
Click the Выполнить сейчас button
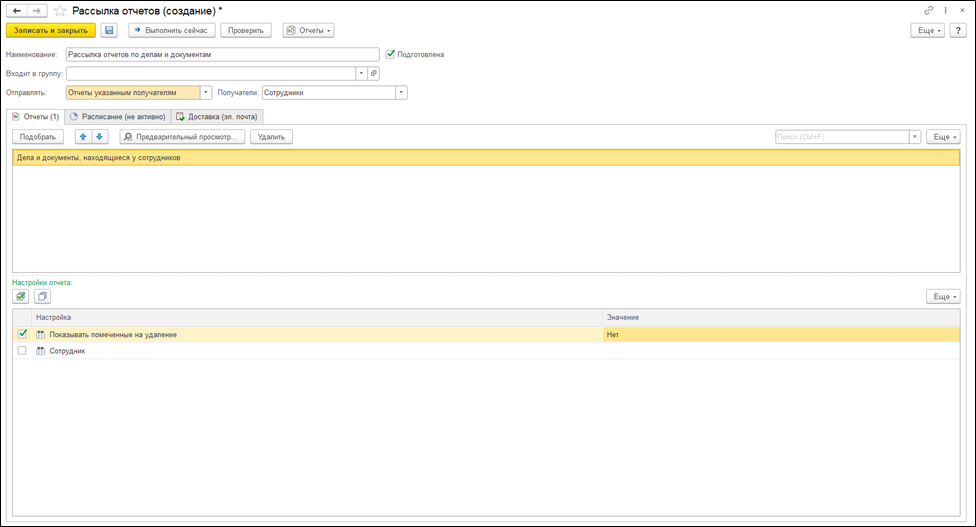coord(169,31)
